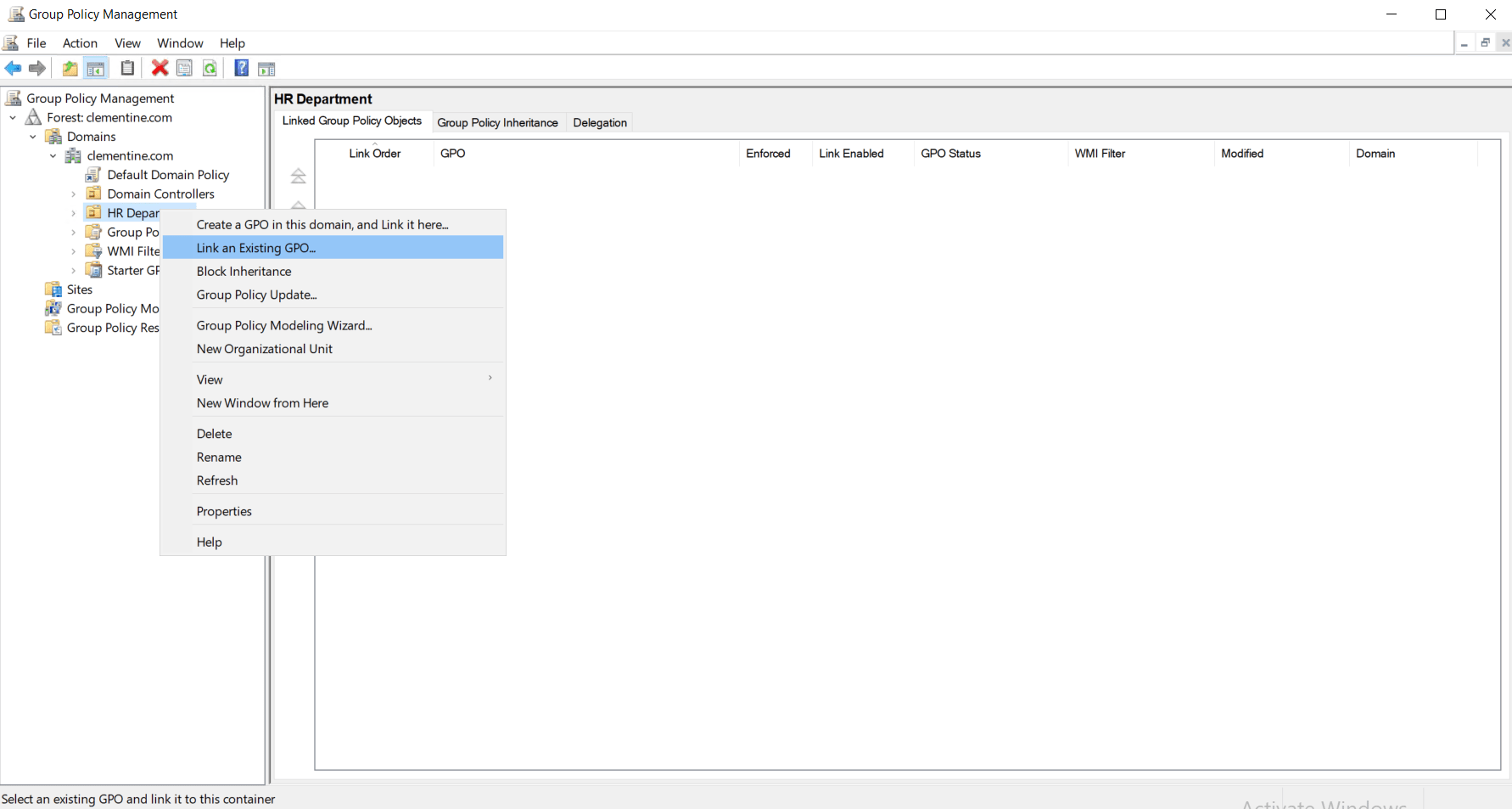Click the Properties toolbar icon

point(184,69)
